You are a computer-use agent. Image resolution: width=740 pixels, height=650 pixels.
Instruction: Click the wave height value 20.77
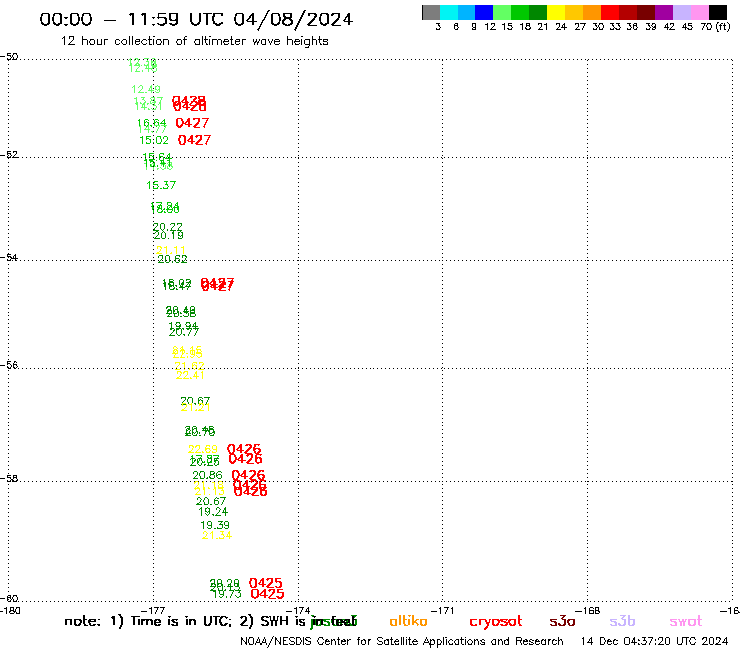click(184, 332)
